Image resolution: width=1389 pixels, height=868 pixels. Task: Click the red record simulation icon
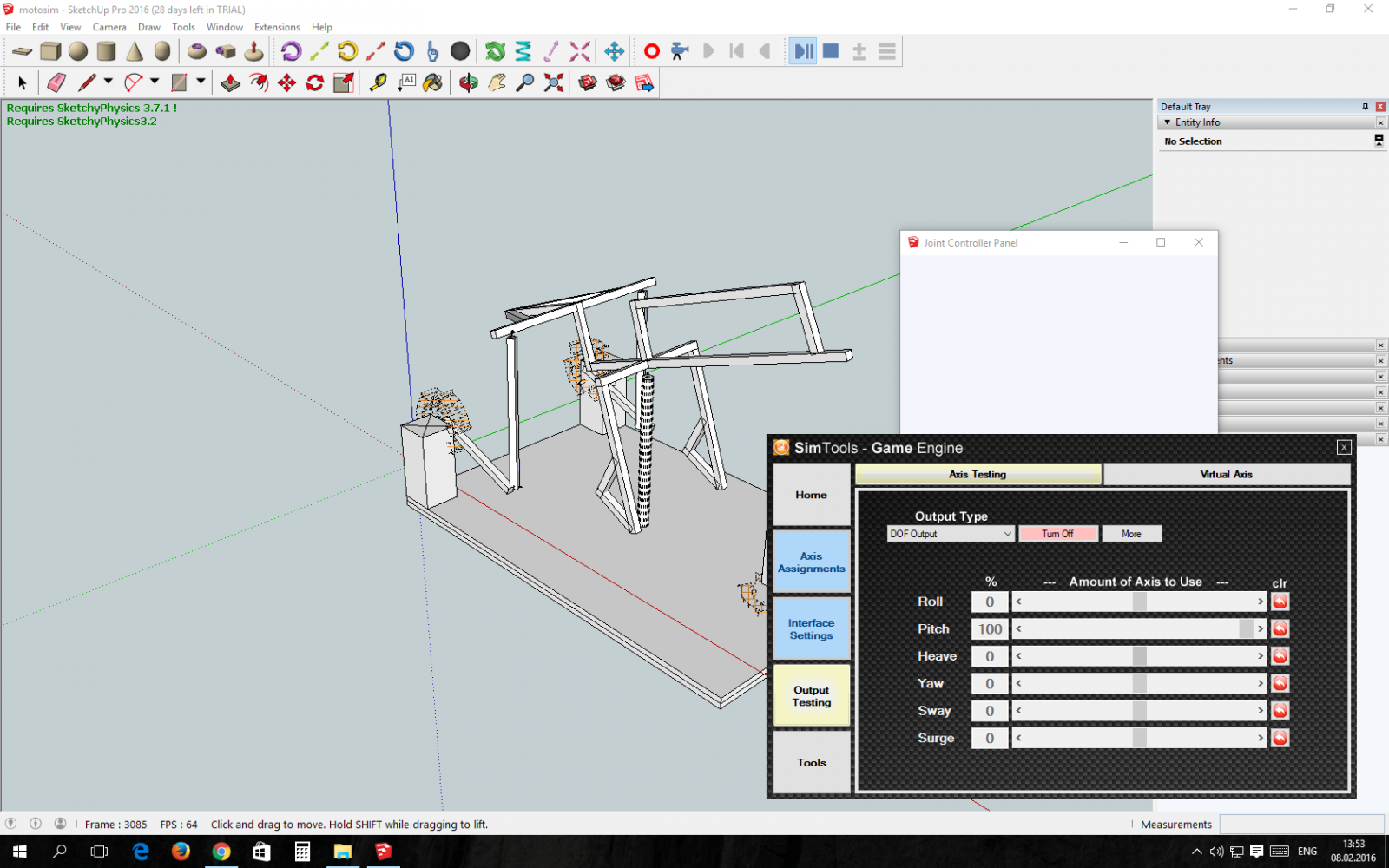pos(651,51)
